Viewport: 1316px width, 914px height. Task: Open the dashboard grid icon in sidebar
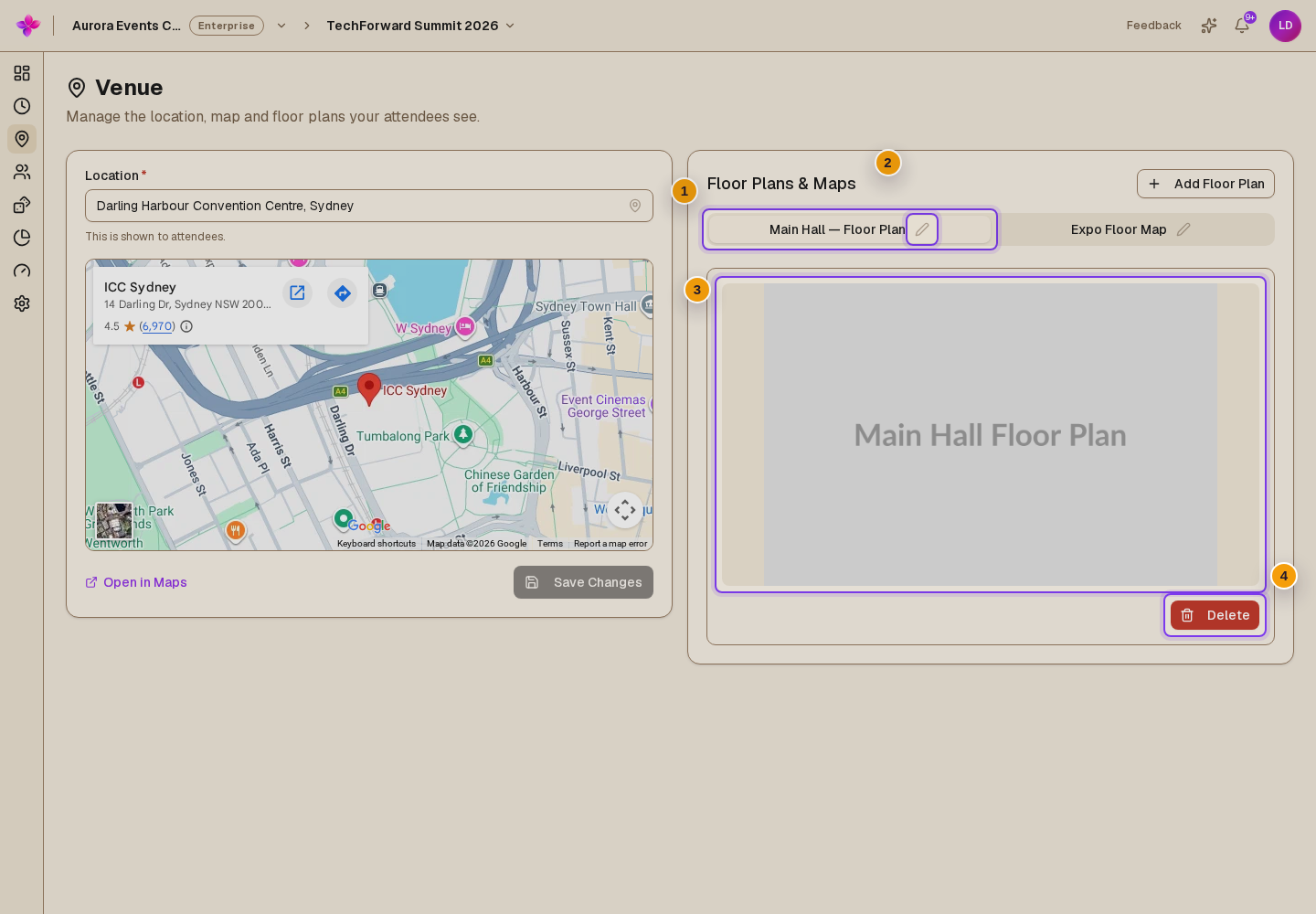coord(22,73)
